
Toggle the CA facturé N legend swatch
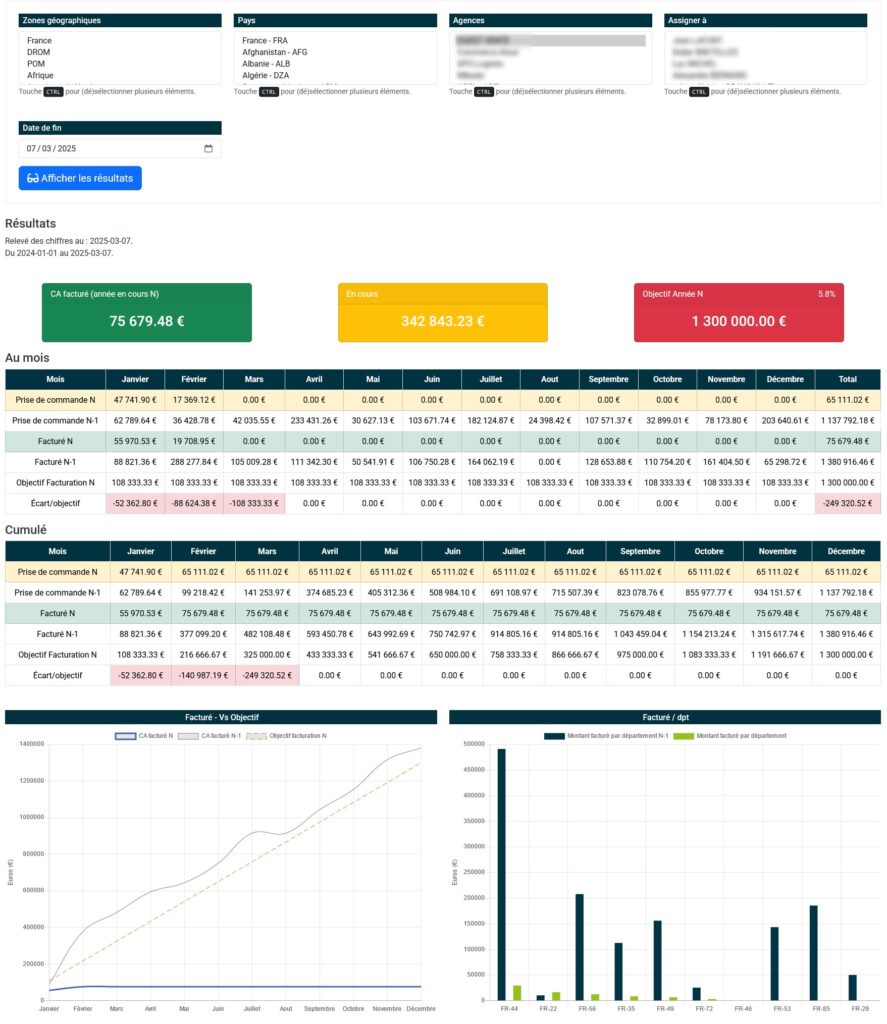[125, 736]
